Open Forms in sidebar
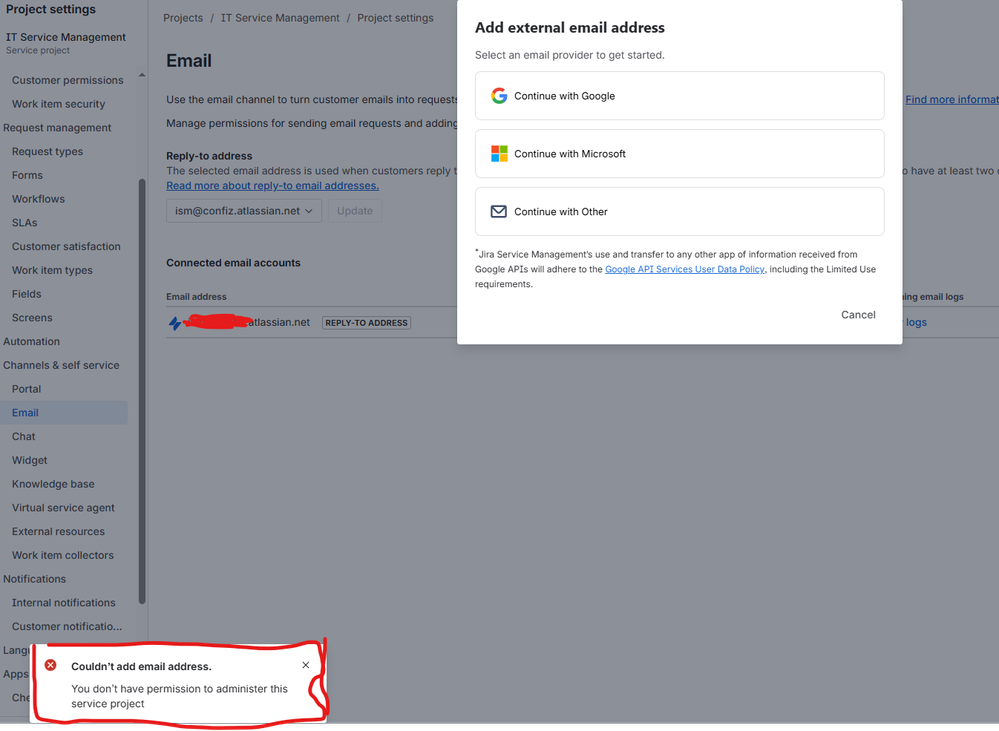Image resolution: width=999 pixels, height=731 pixels. (x=27, y=175)
